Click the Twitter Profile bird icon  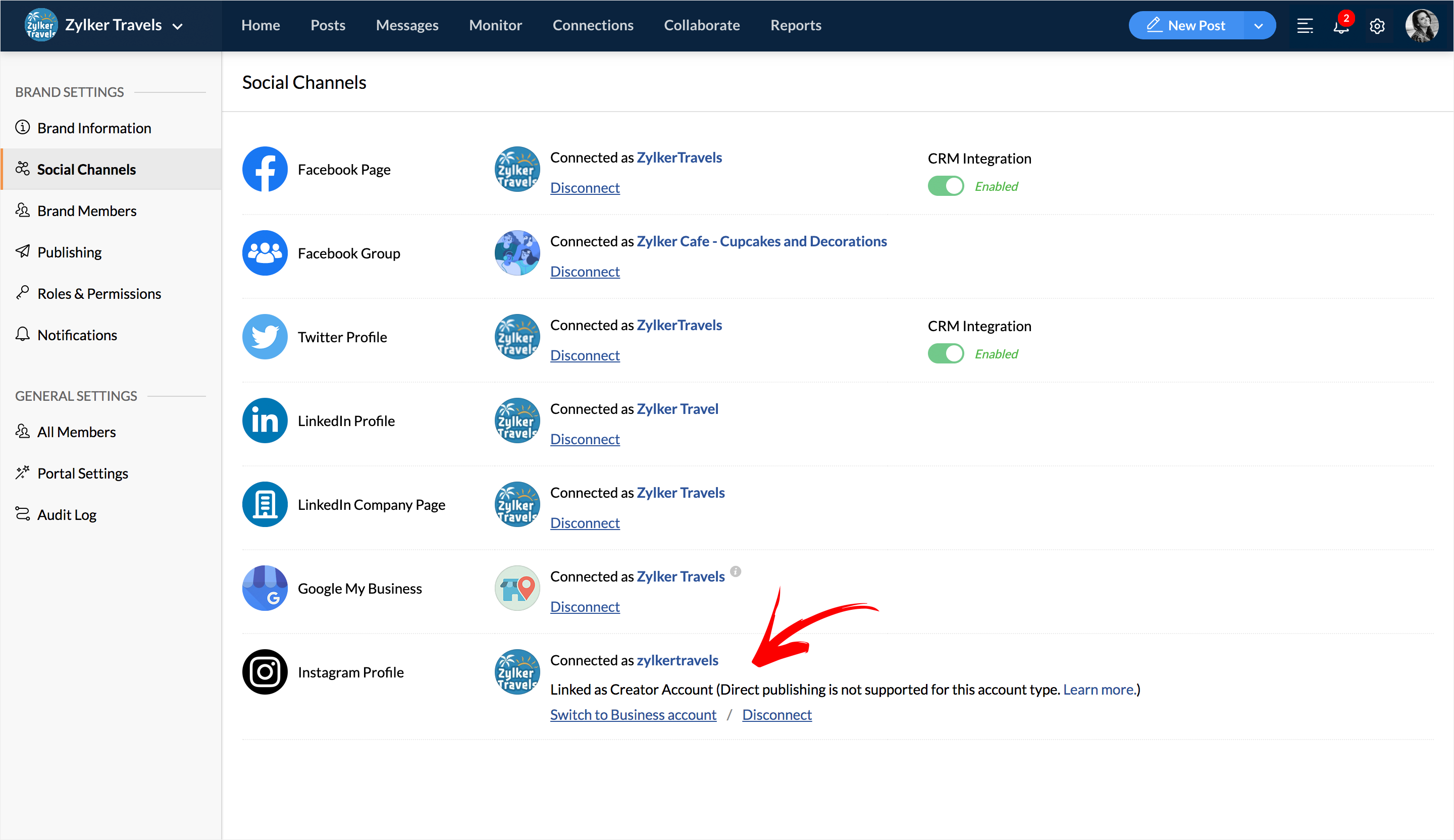coord(265,337)
